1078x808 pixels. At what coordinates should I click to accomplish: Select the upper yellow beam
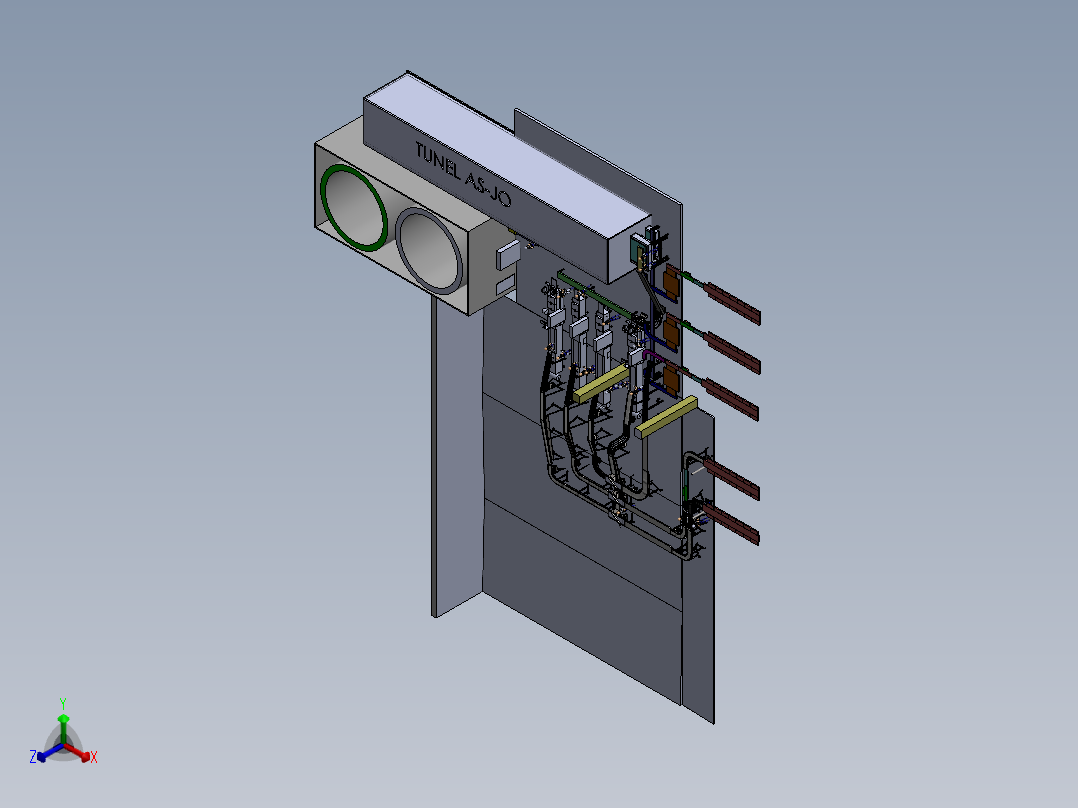(601, 383)
